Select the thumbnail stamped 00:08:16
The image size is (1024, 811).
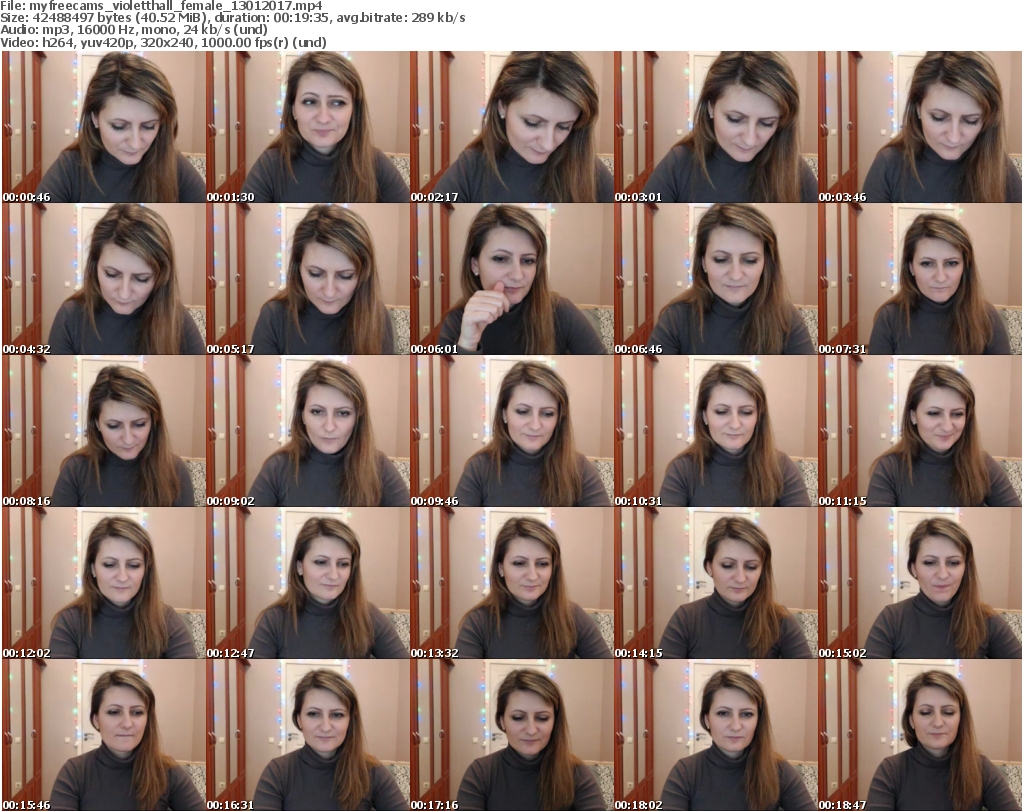point(104,432)
